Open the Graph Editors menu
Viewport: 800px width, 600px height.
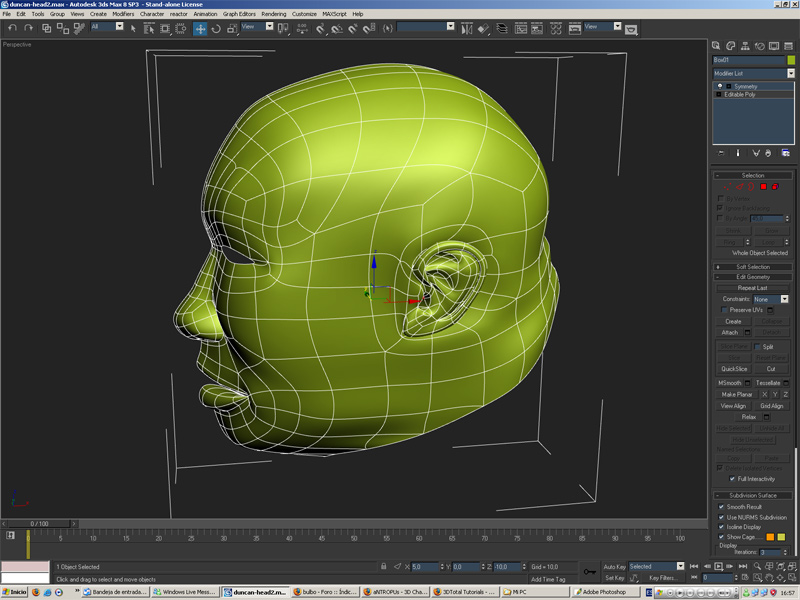[239, 14]
